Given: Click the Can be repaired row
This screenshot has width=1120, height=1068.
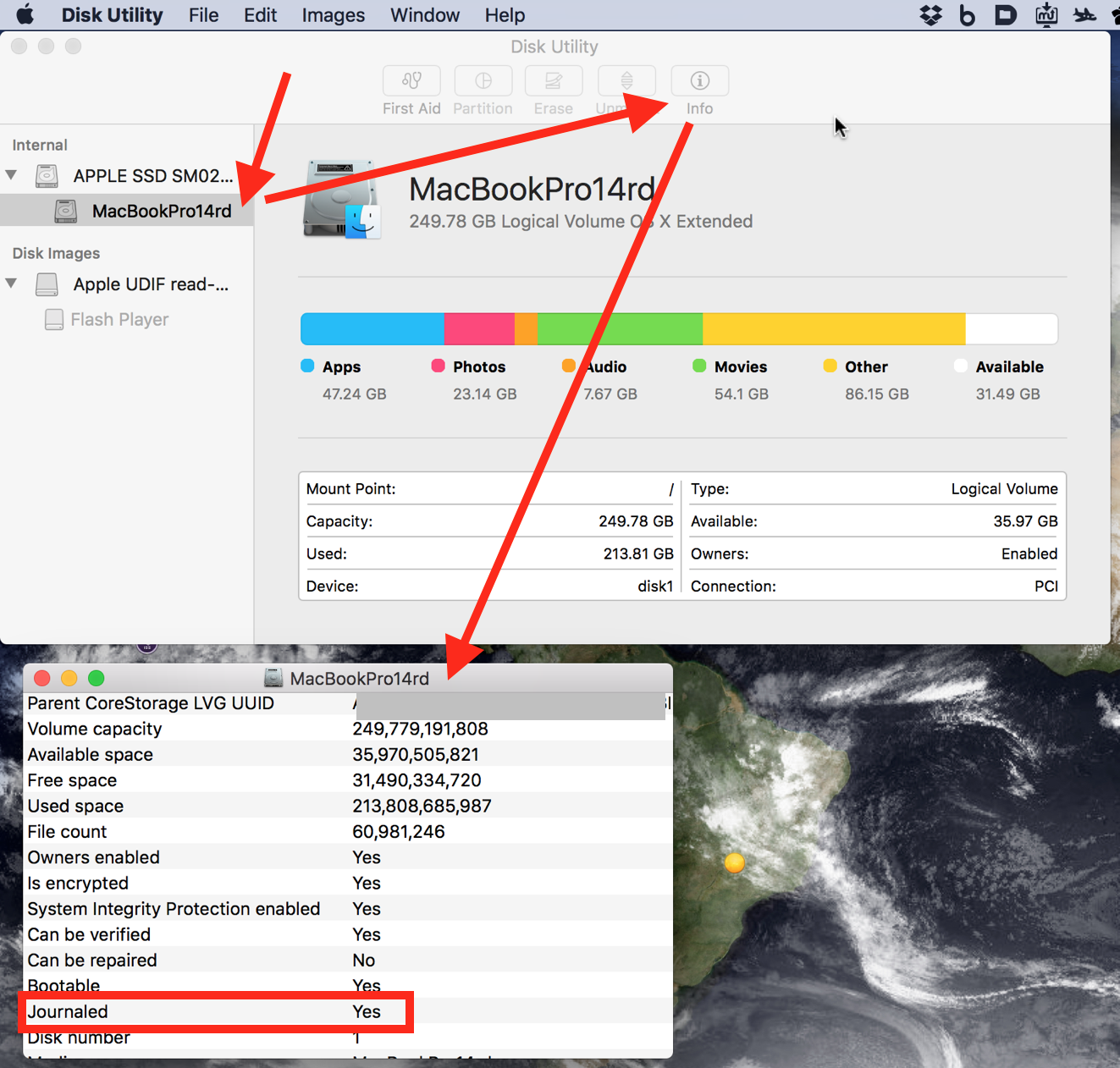Looking at the screenshot, I should click(x=348, y=961).
